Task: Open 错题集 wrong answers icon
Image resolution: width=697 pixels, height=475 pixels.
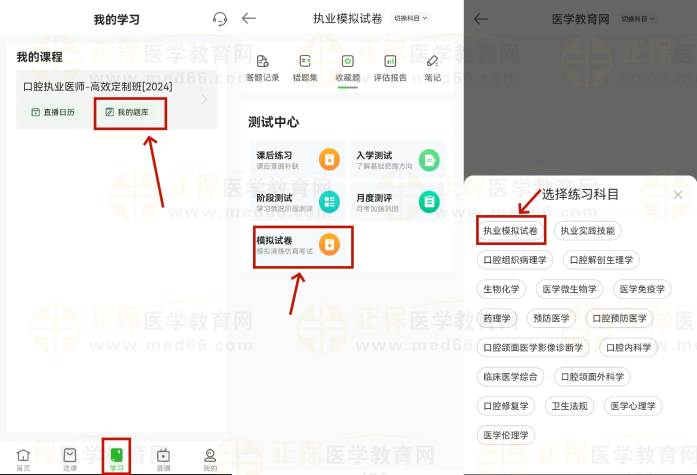Action: point(306,67)
